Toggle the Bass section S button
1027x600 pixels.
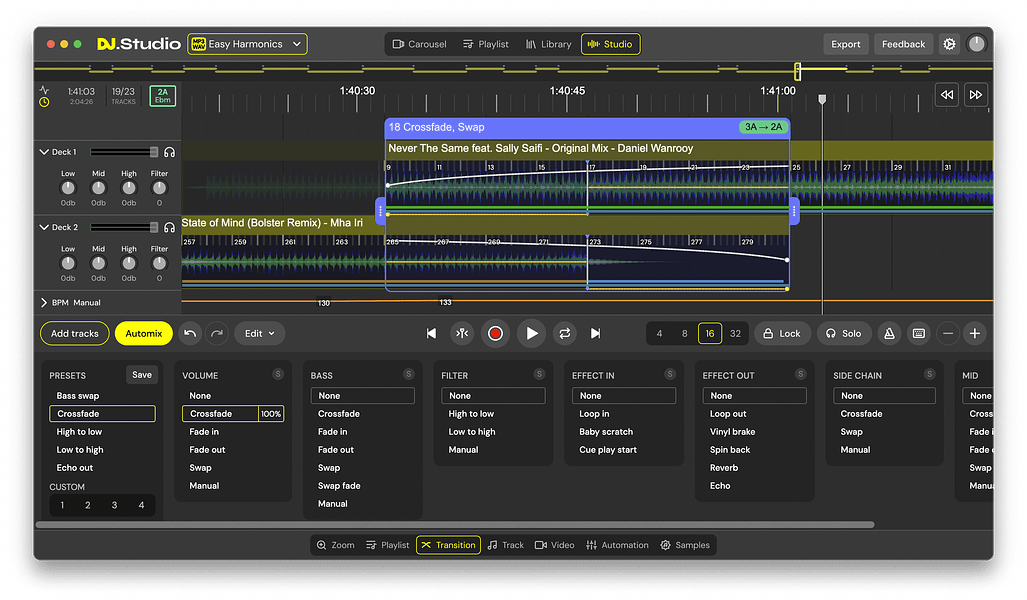coord(408,374)
